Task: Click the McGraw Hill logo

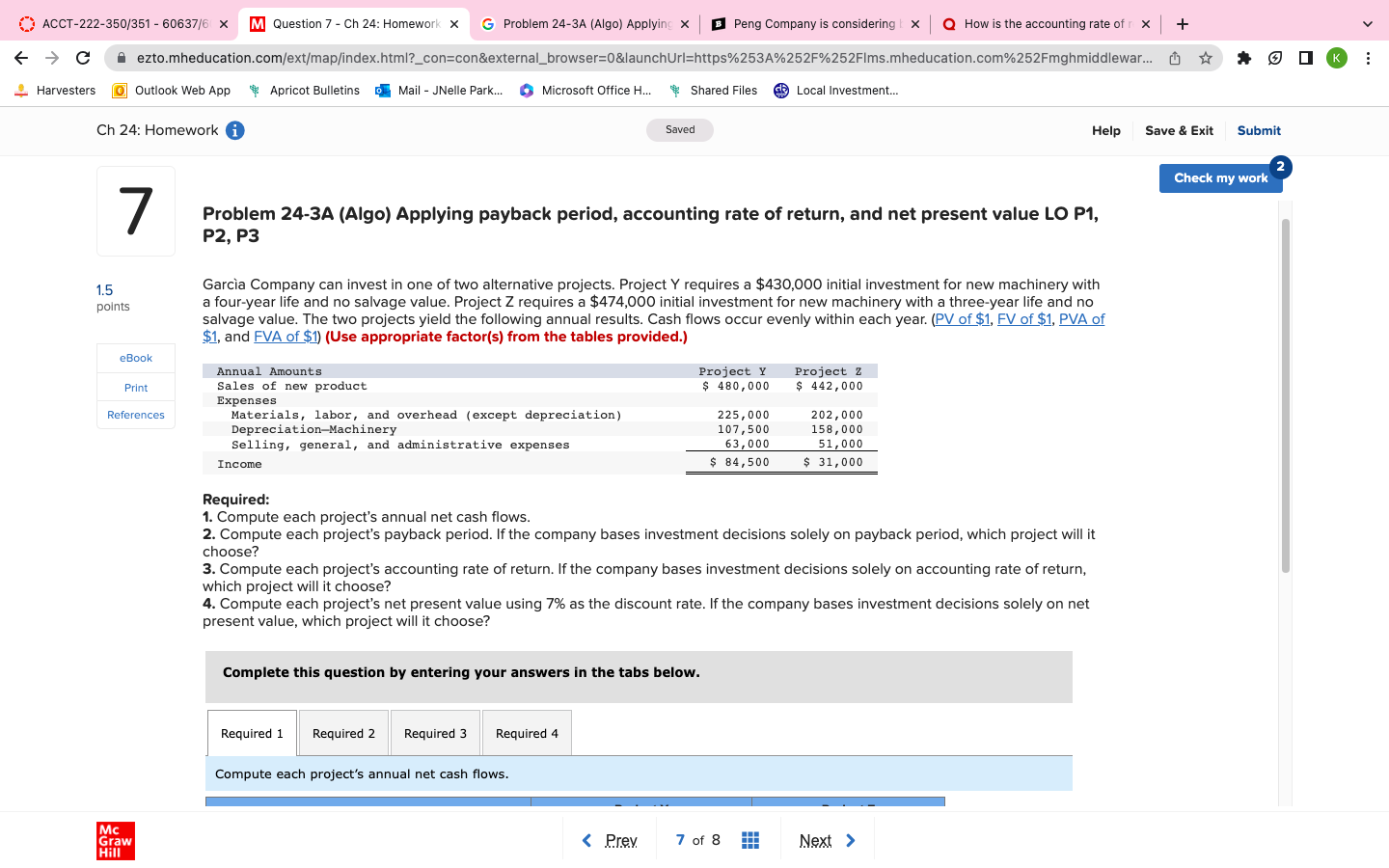Action: pyautogui.click(x=116, y=840)
